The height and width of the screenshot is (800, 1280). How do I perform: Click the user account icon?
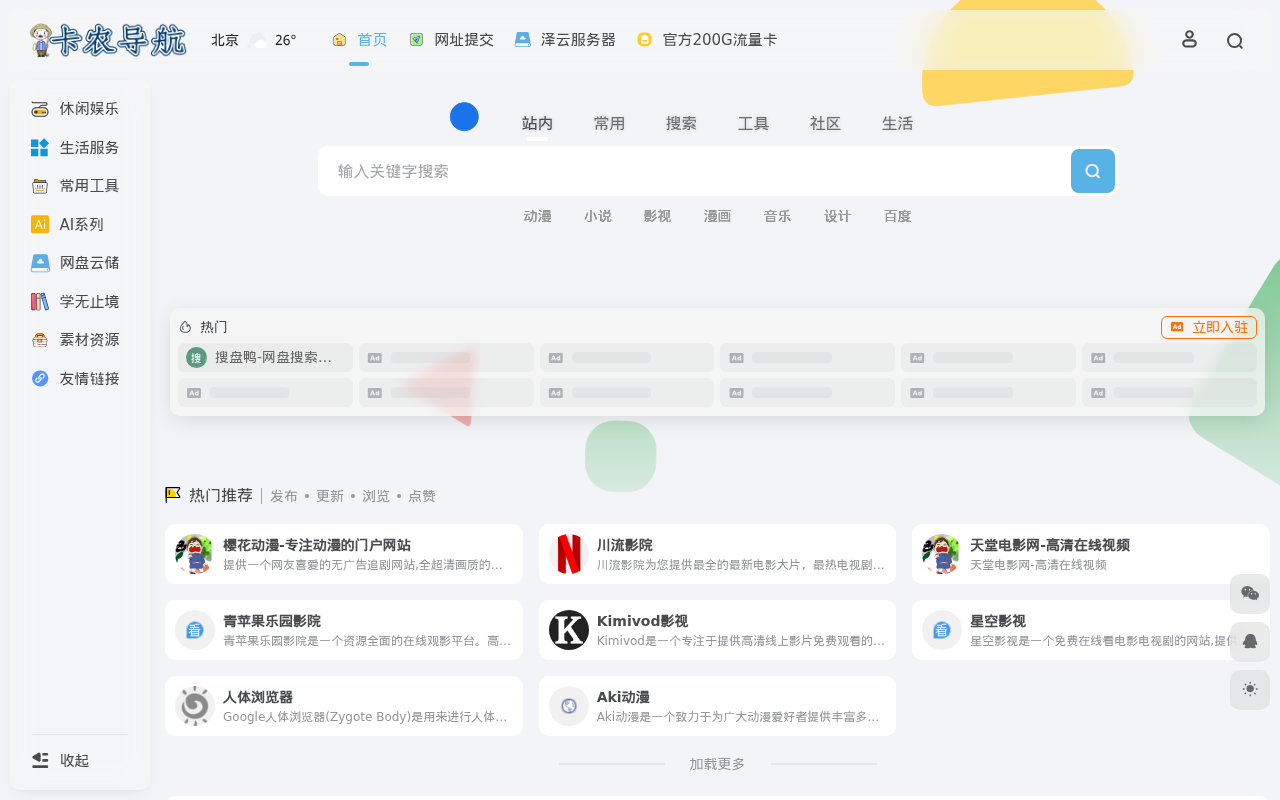pyautogui.click(x=1189, y=39)
